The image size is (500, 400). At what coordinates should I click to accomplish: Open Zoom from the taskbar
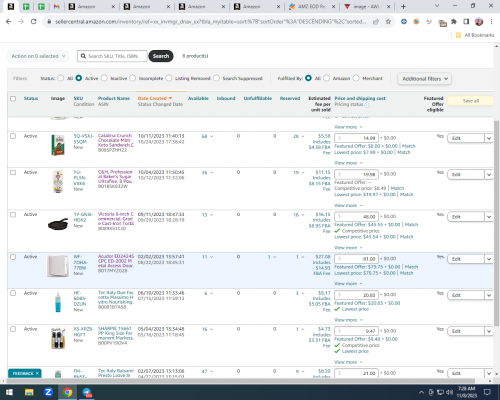point(48,392)
